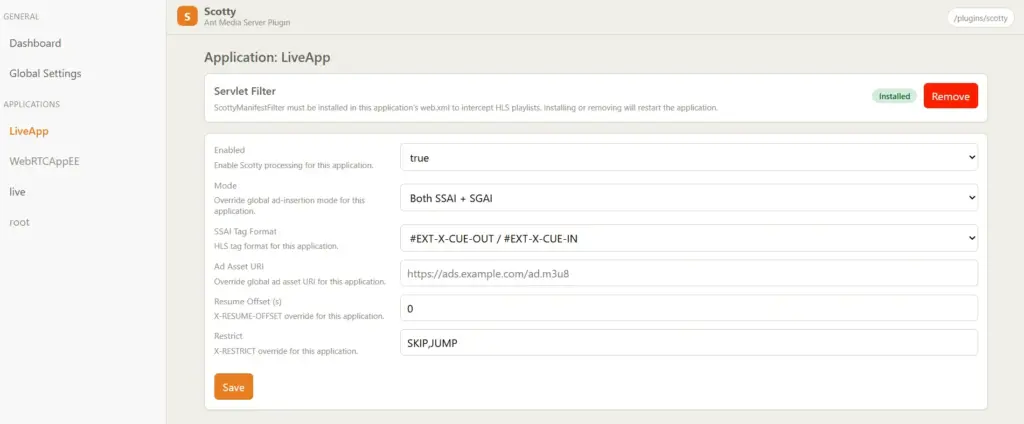
Task: Click the Mode setting label
Action: point(225,186)
